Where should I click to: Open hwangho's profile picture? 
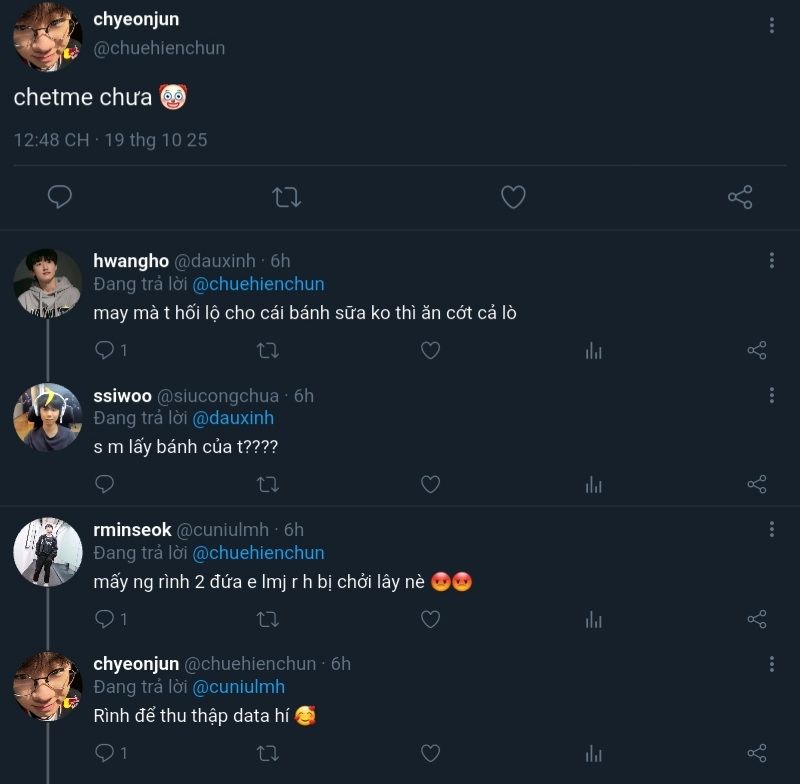[x=47, y=283]
